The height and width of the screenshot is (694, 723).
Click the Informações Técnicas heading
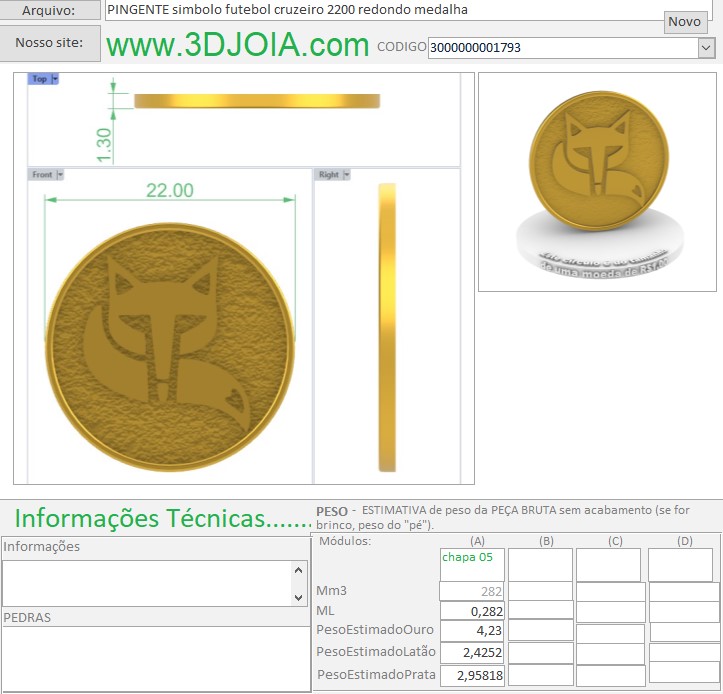[163, 518]
